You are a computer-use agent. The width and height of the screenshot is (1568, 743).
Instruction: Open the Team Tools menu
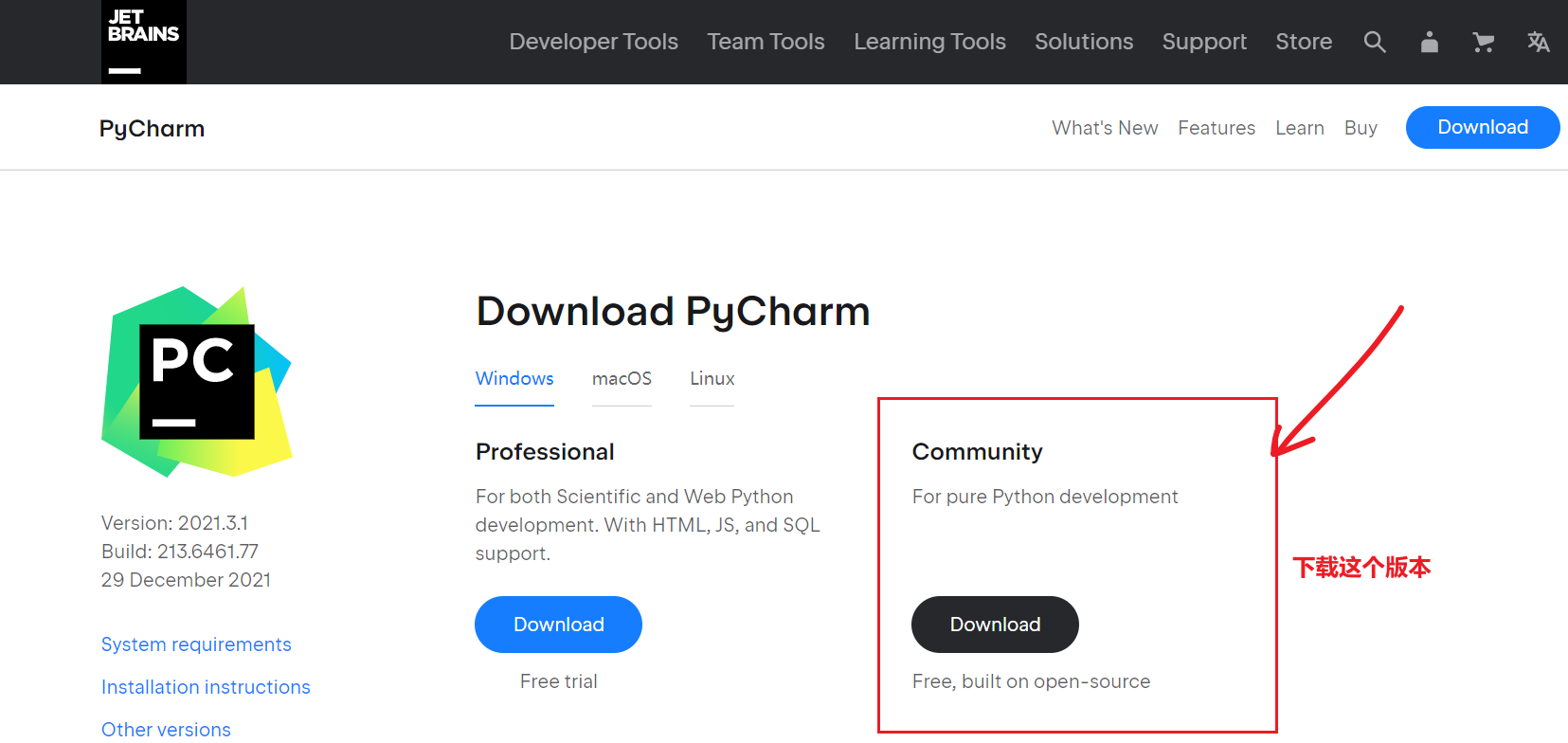tap(766, 42)
